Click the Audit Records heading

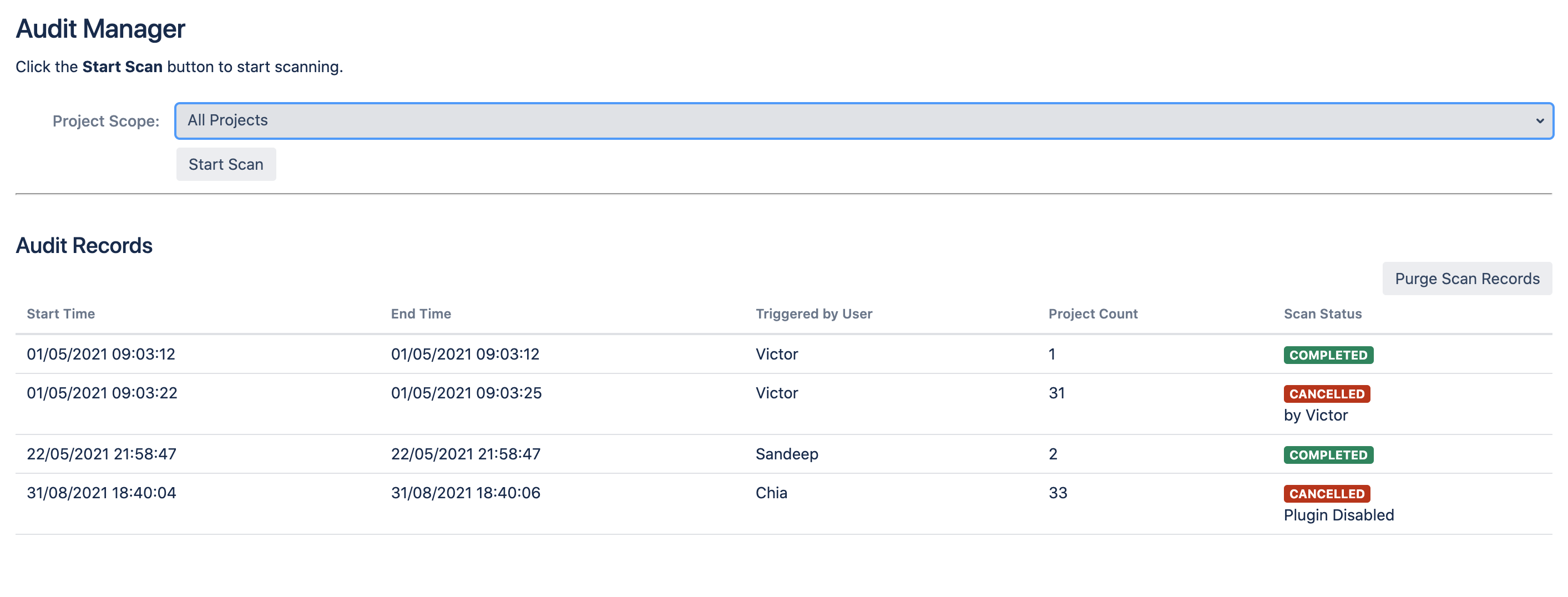[x=84, y=246]
